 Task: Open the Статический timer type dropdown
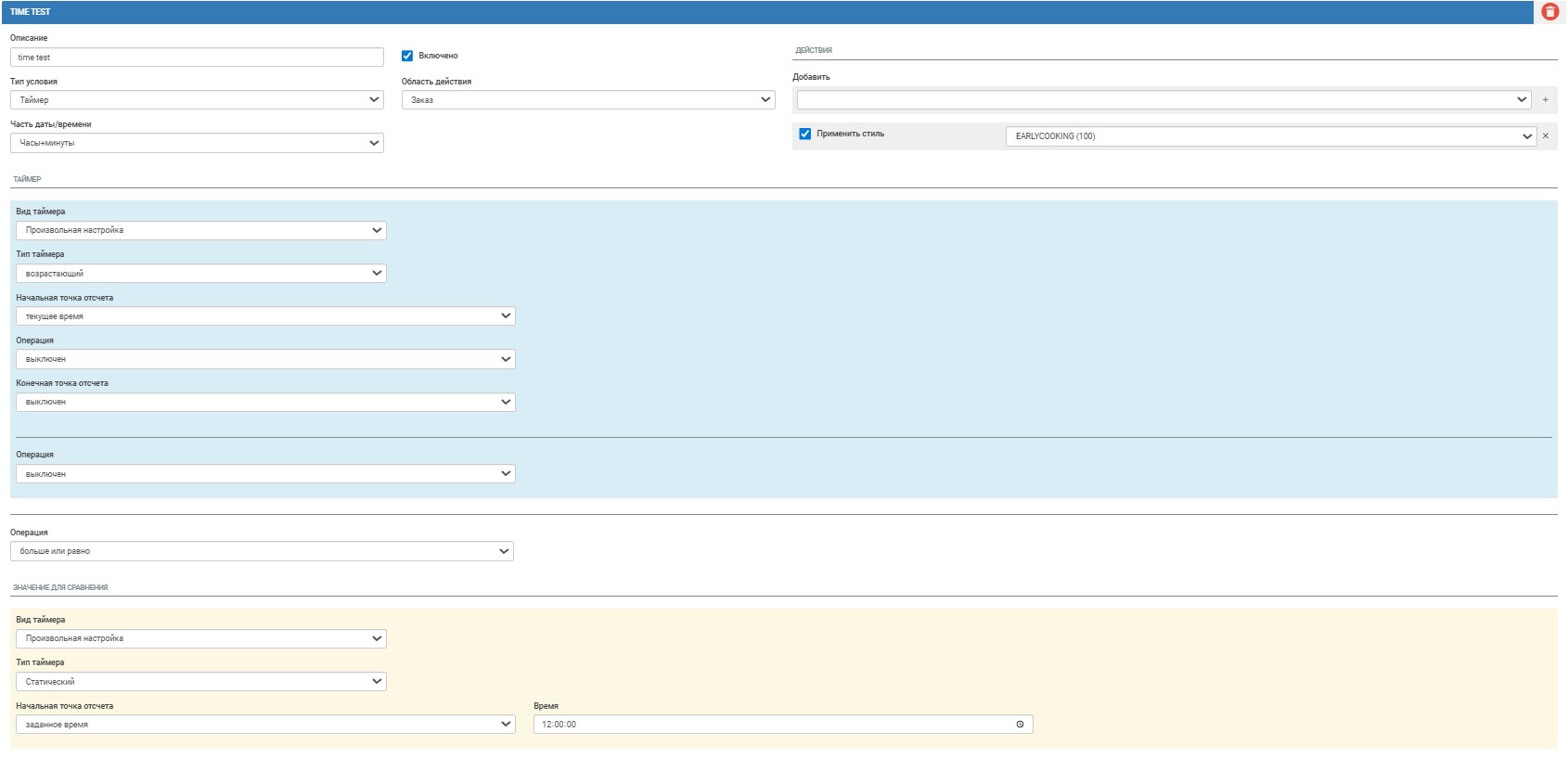(x=200, y=682)
